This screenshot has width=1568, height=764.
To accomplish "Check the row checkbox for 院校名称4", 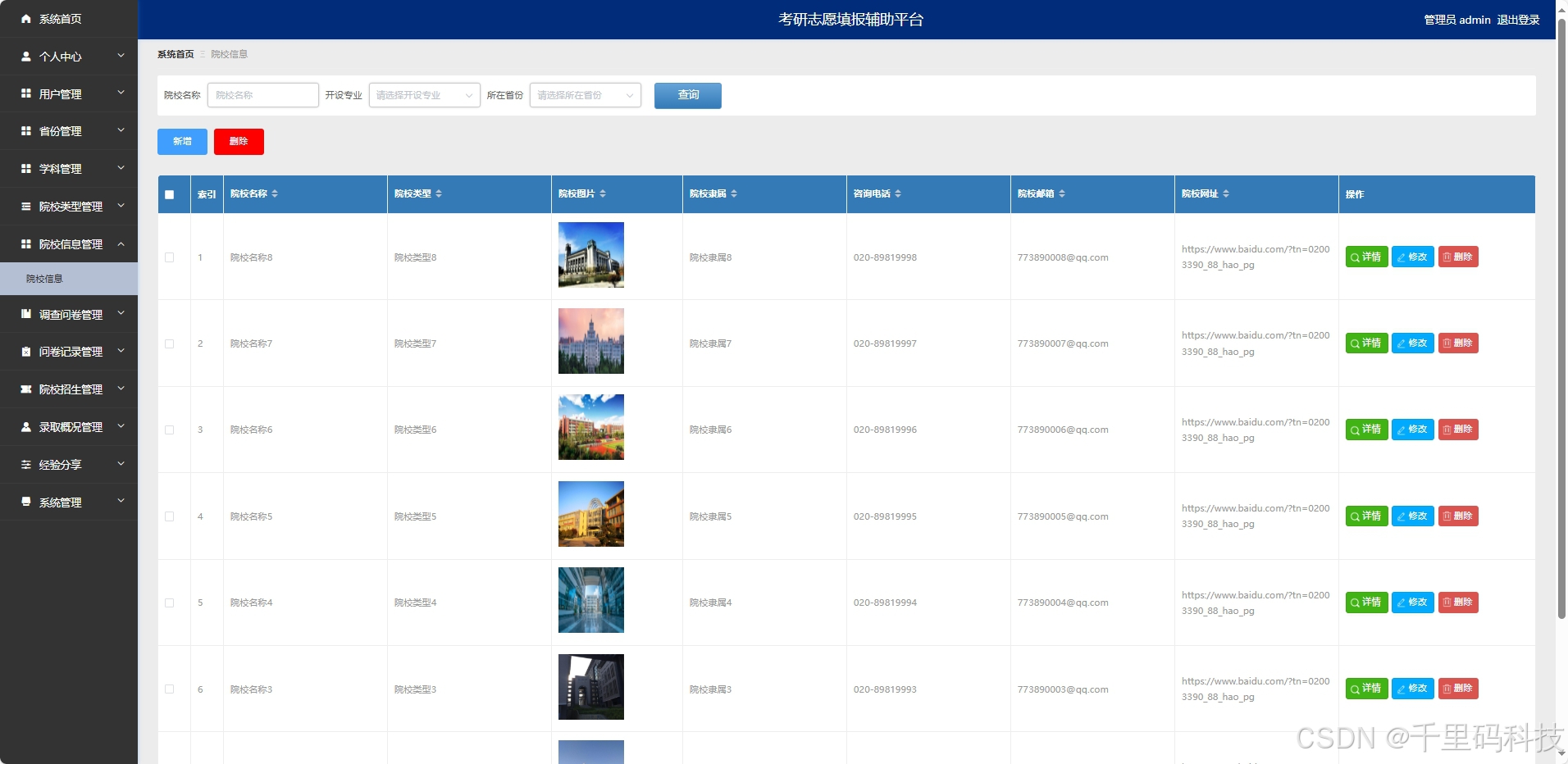I will [170, 603].
